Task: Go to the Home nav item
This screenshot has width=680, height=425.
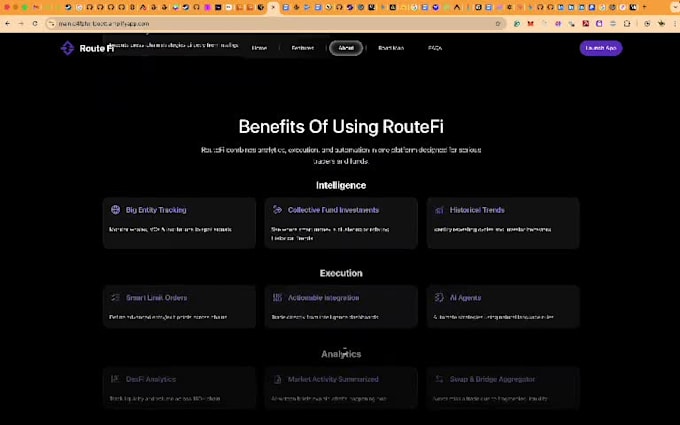Action: pos(259,48)
